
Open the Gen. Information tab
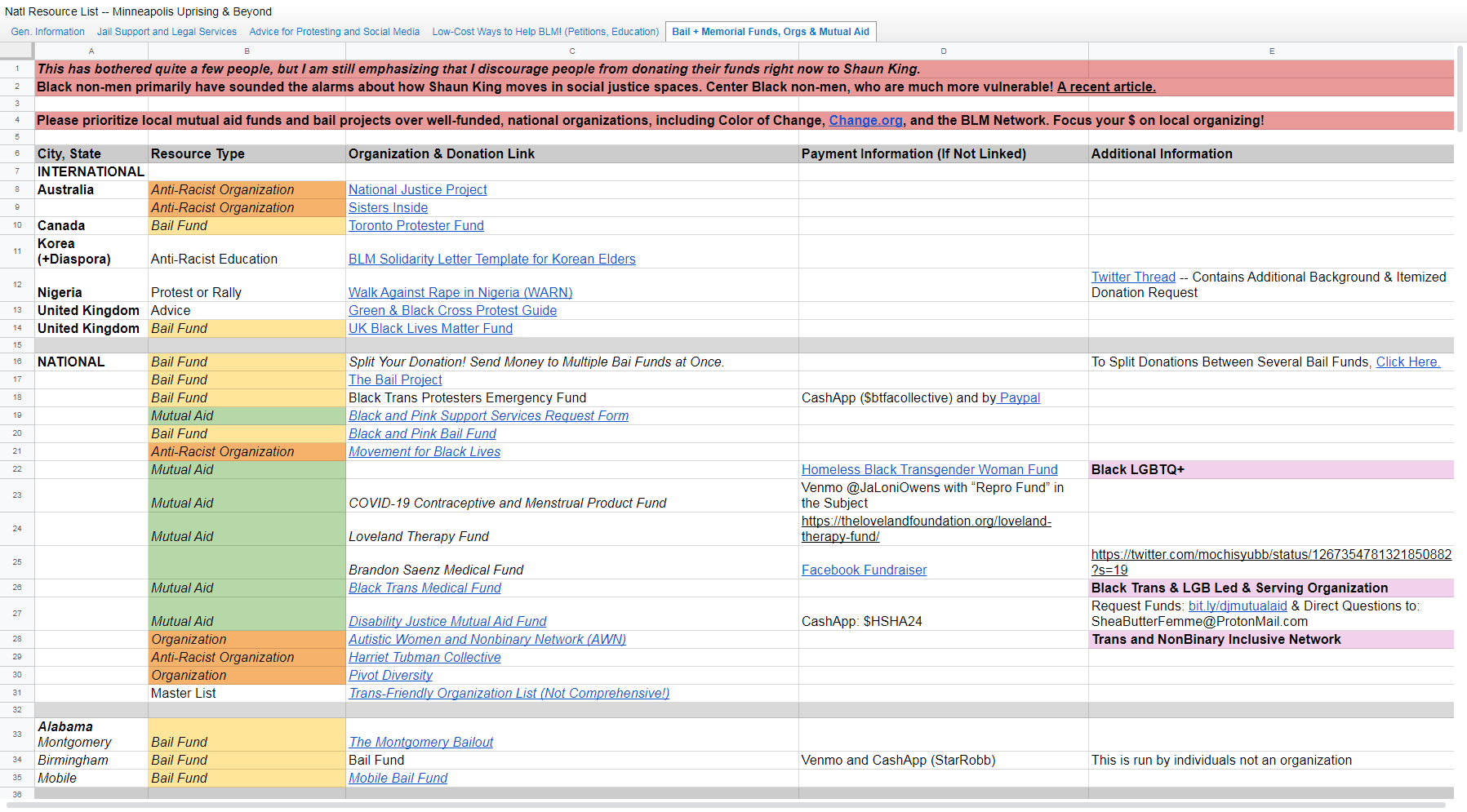click(x=48, y=32)
